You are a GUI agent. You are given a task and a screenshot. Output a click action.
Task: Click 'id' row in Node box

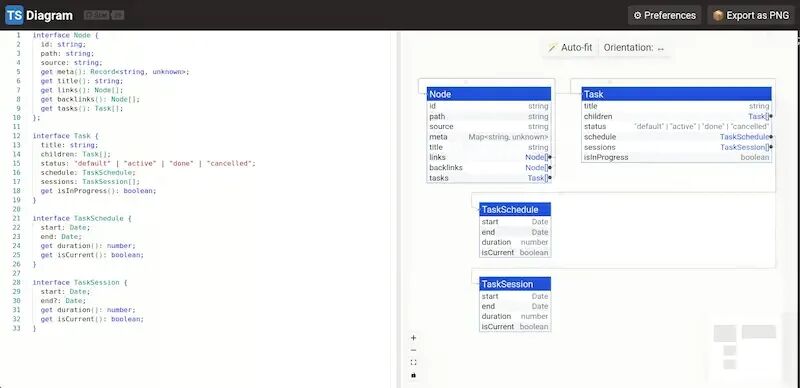click(x=489, y=106)
